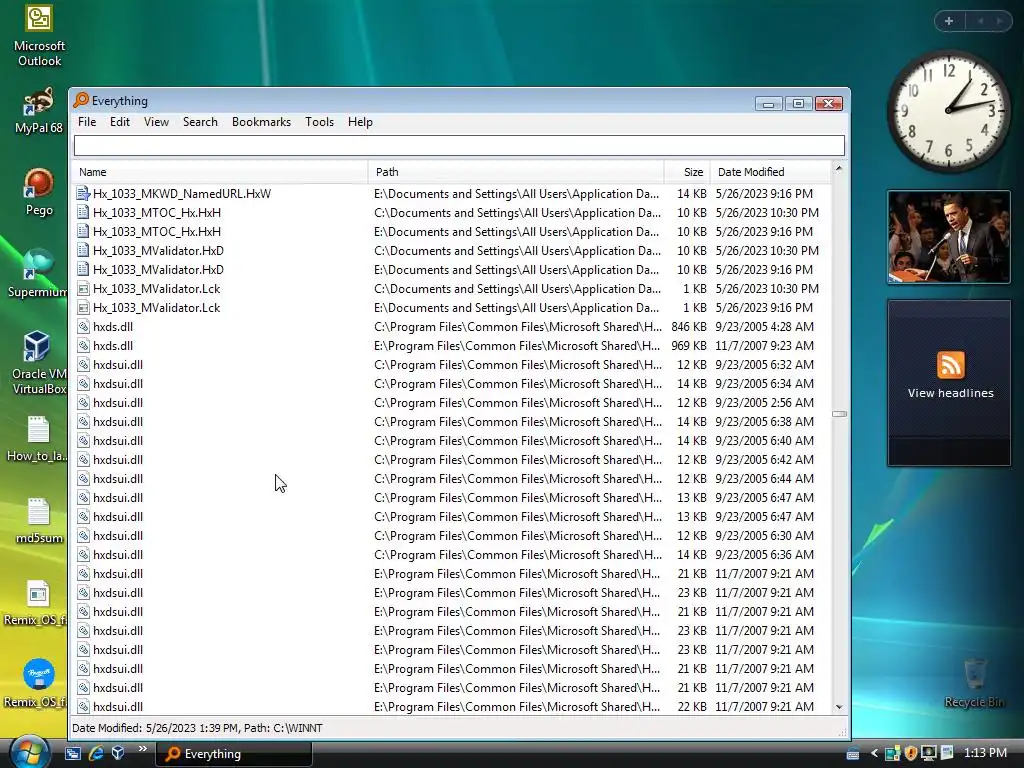Open the Bookmarks menu

(261, 122)
